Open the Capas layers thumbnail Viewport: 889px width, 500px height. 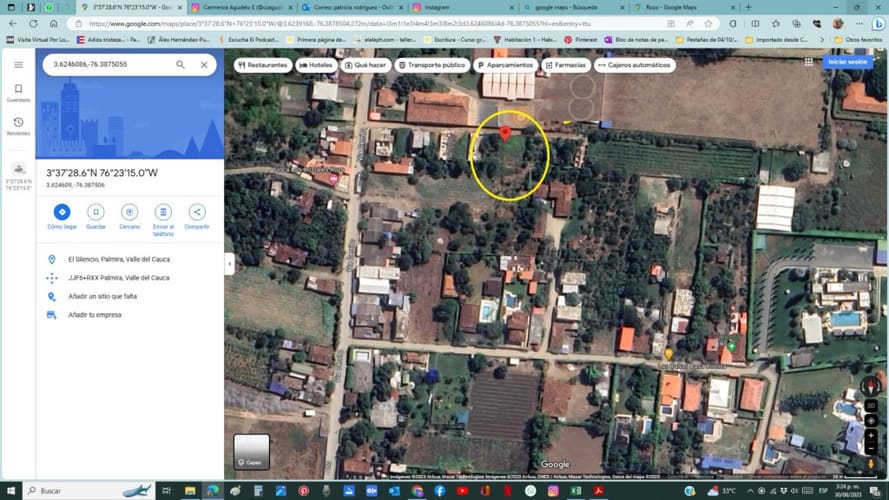(x=251, y=451)
